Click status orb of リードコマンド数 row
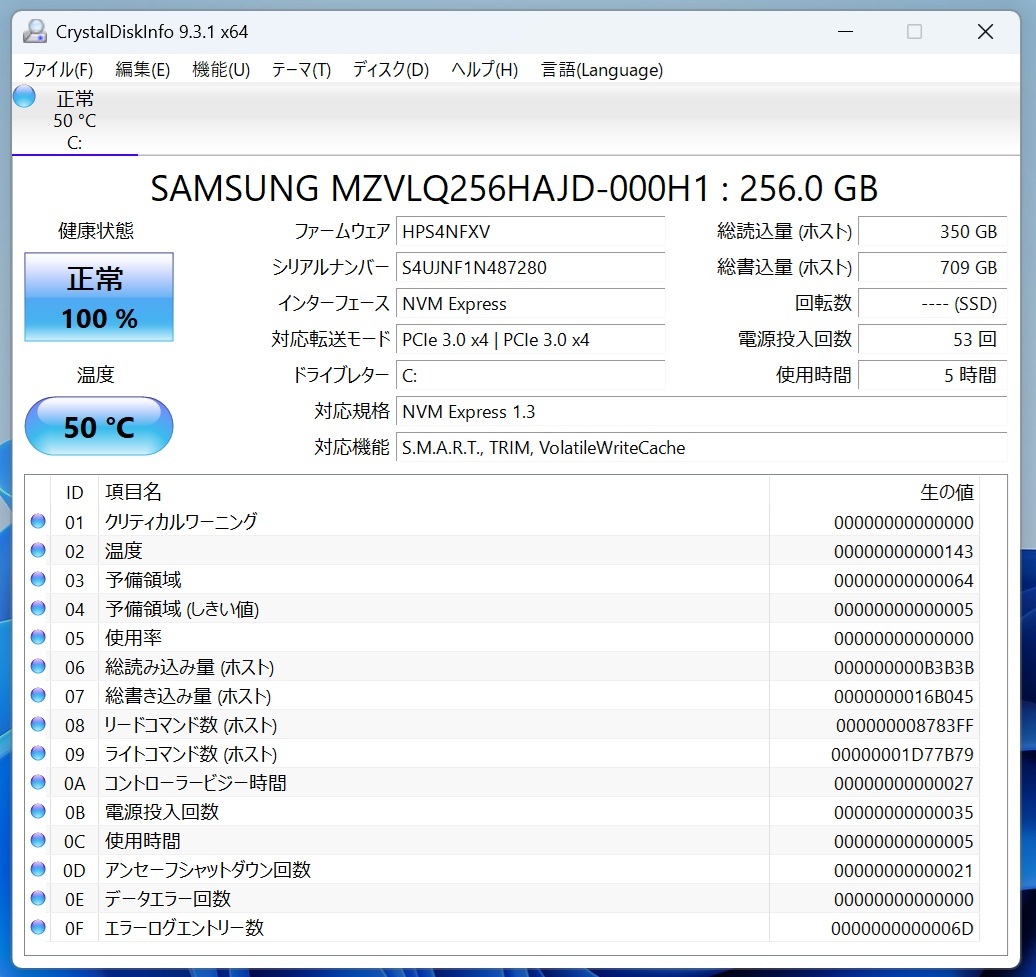The height and width of the screenshot is (977, 1036). click(38, 724)
